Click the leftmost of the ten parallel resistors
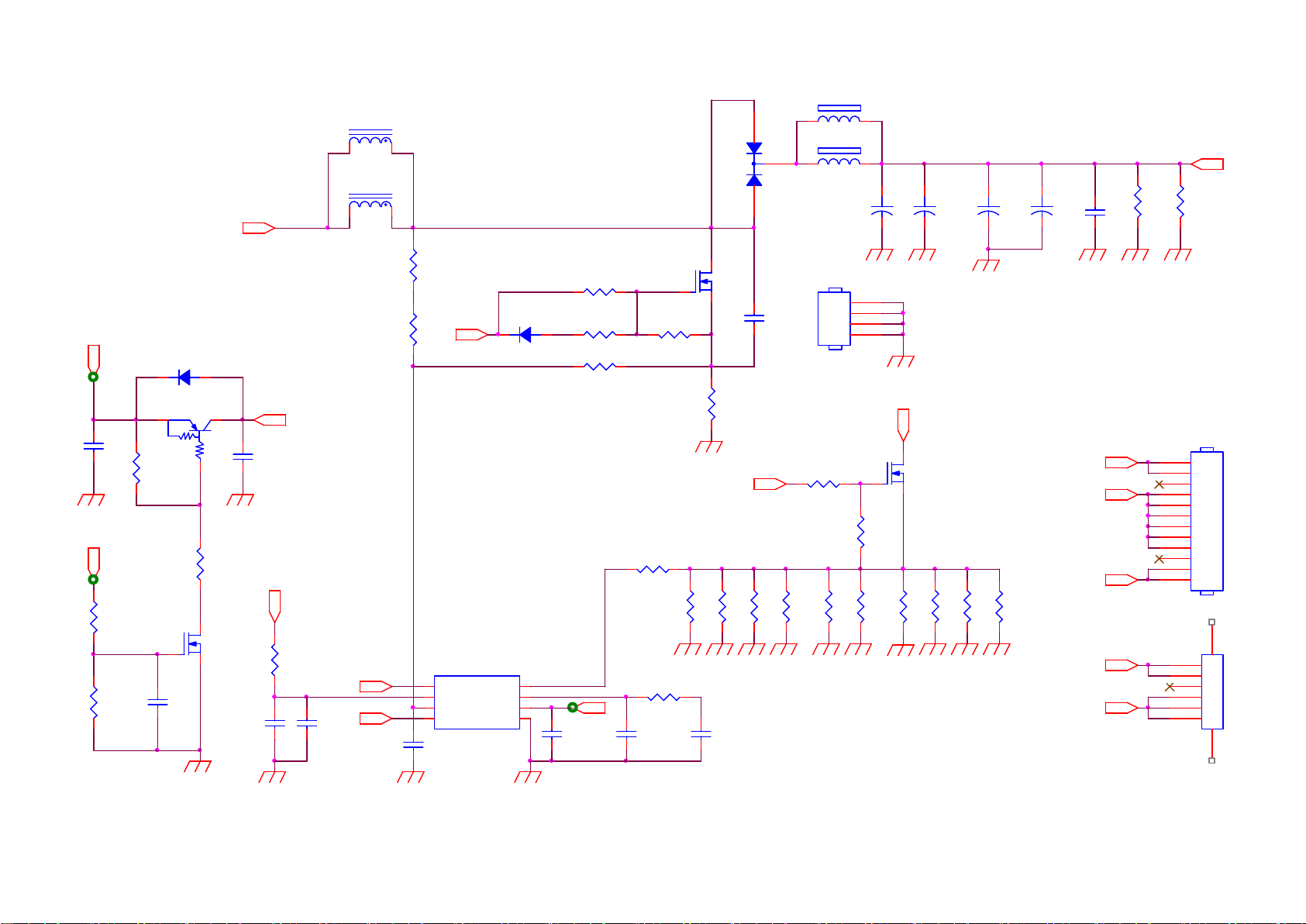This screenshot has height=924, width=1306. point(690,607)
